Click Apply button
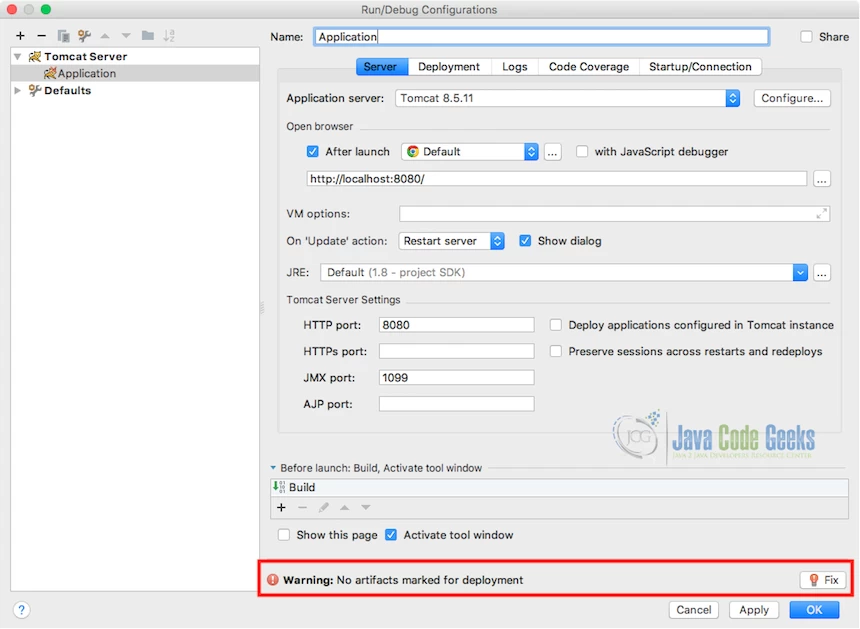Screen dimensions: 860x629 click(x=754, y=610)
